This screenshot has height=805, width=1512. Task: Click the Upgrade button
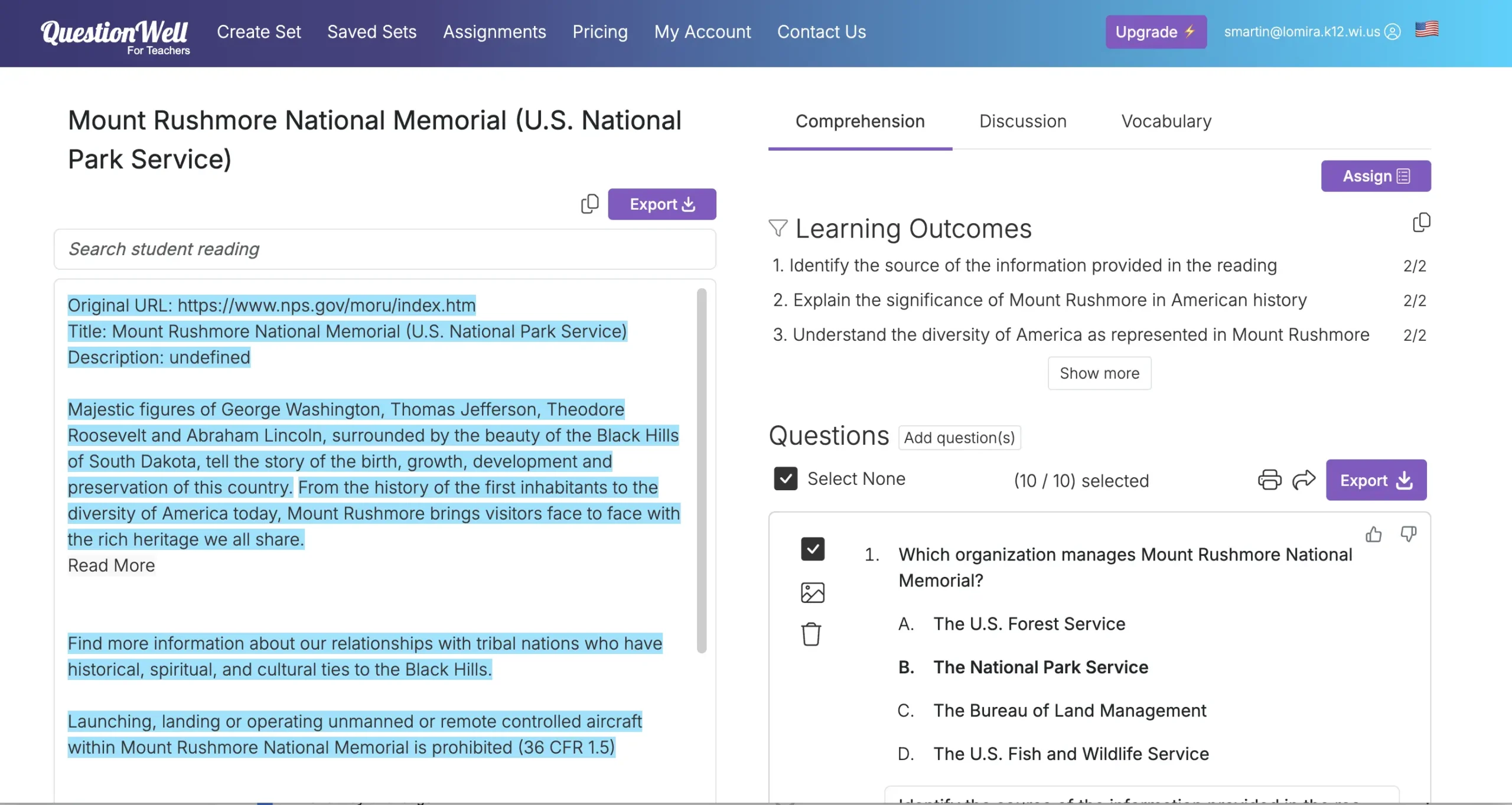[1156, 32]
